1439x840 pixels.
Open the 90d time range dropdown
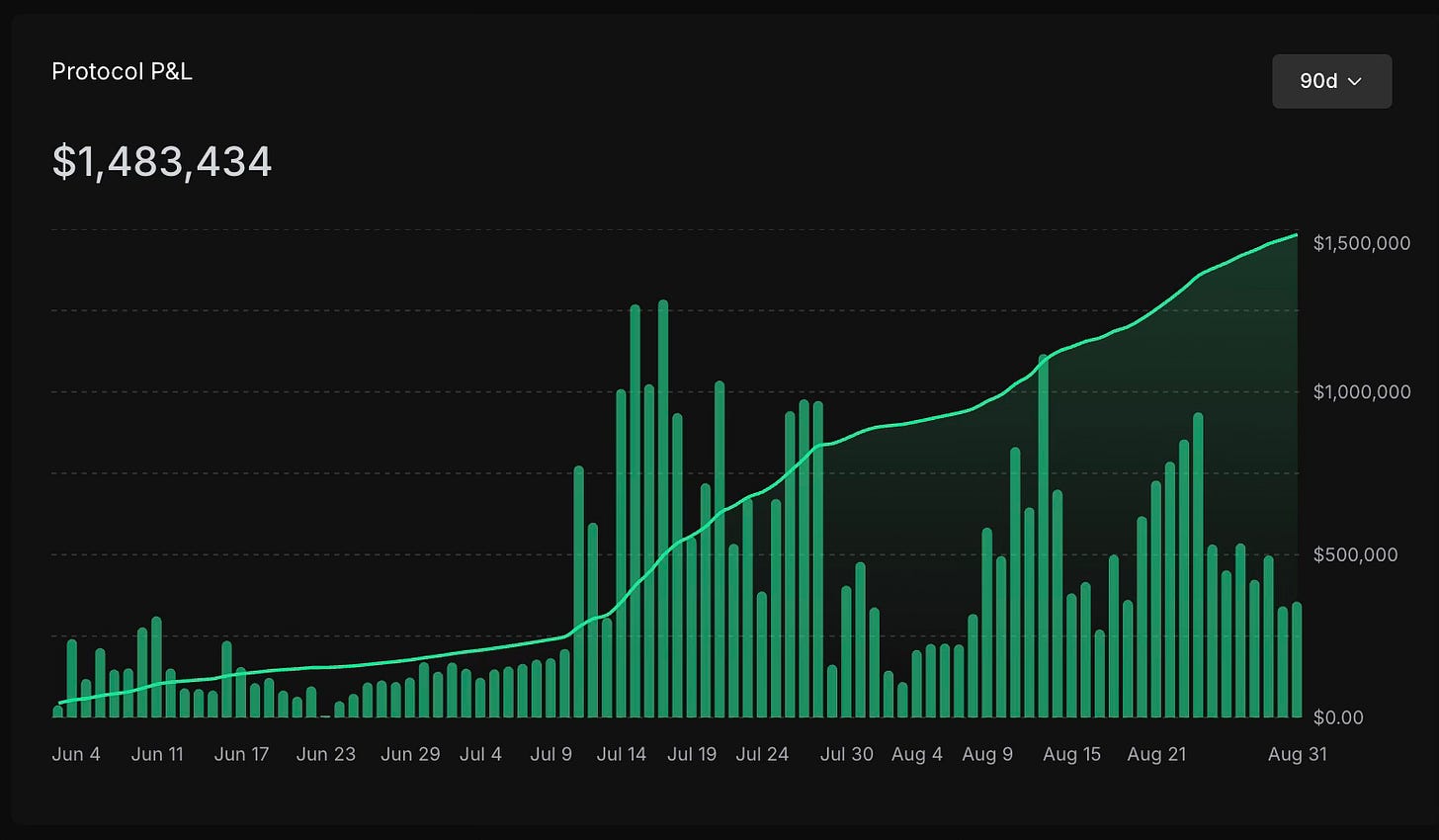tap(1331, 81)
